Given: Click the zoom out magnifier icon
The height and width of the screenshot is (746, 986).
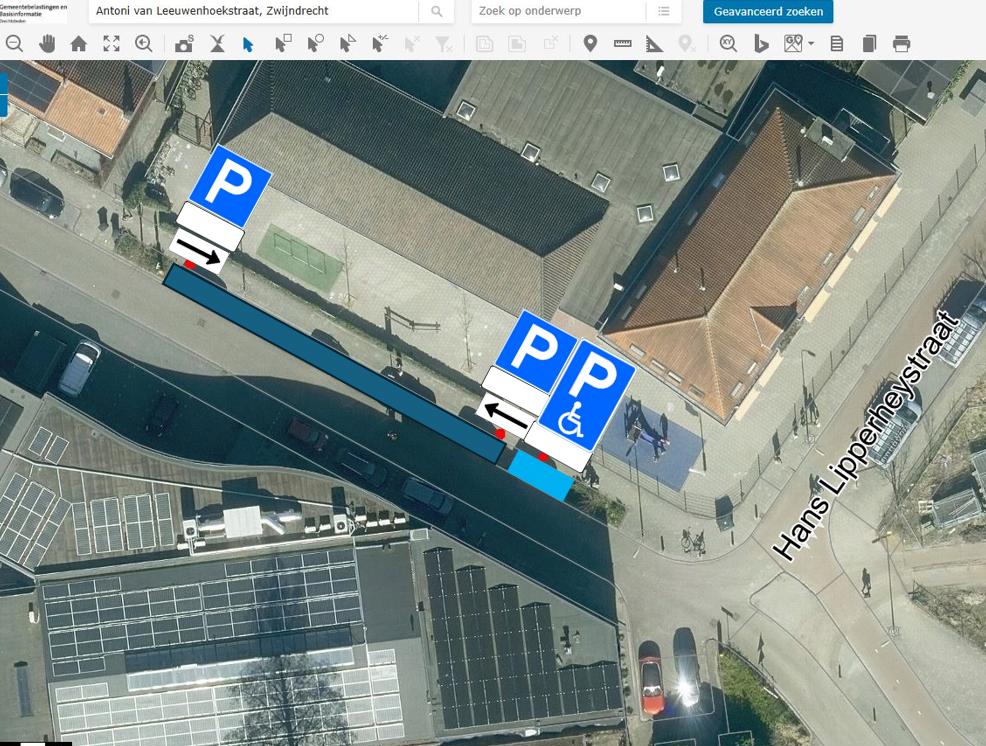Looking at the screenshot, I should tap(14, 44).
